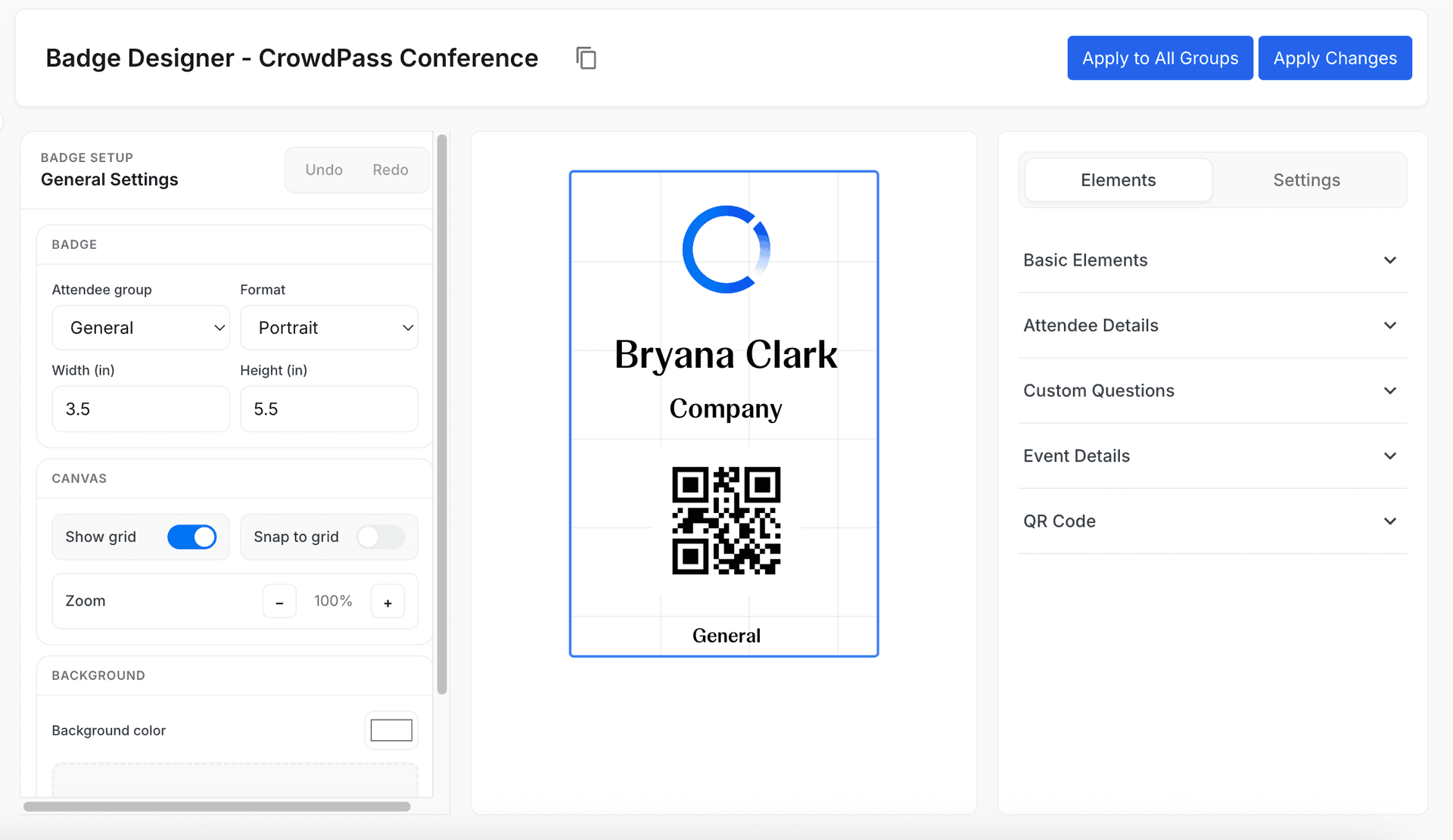Open the Attendee group dropdown
Image resolution: width=1453 pixels, height=840 pixels.
(141, 328)
